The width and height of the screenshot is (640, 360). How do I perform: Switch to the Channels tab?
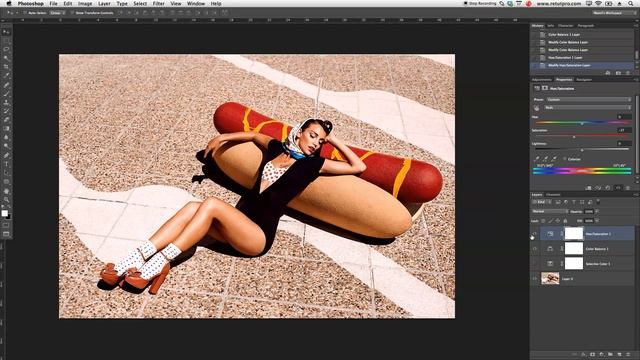point(553,195)
